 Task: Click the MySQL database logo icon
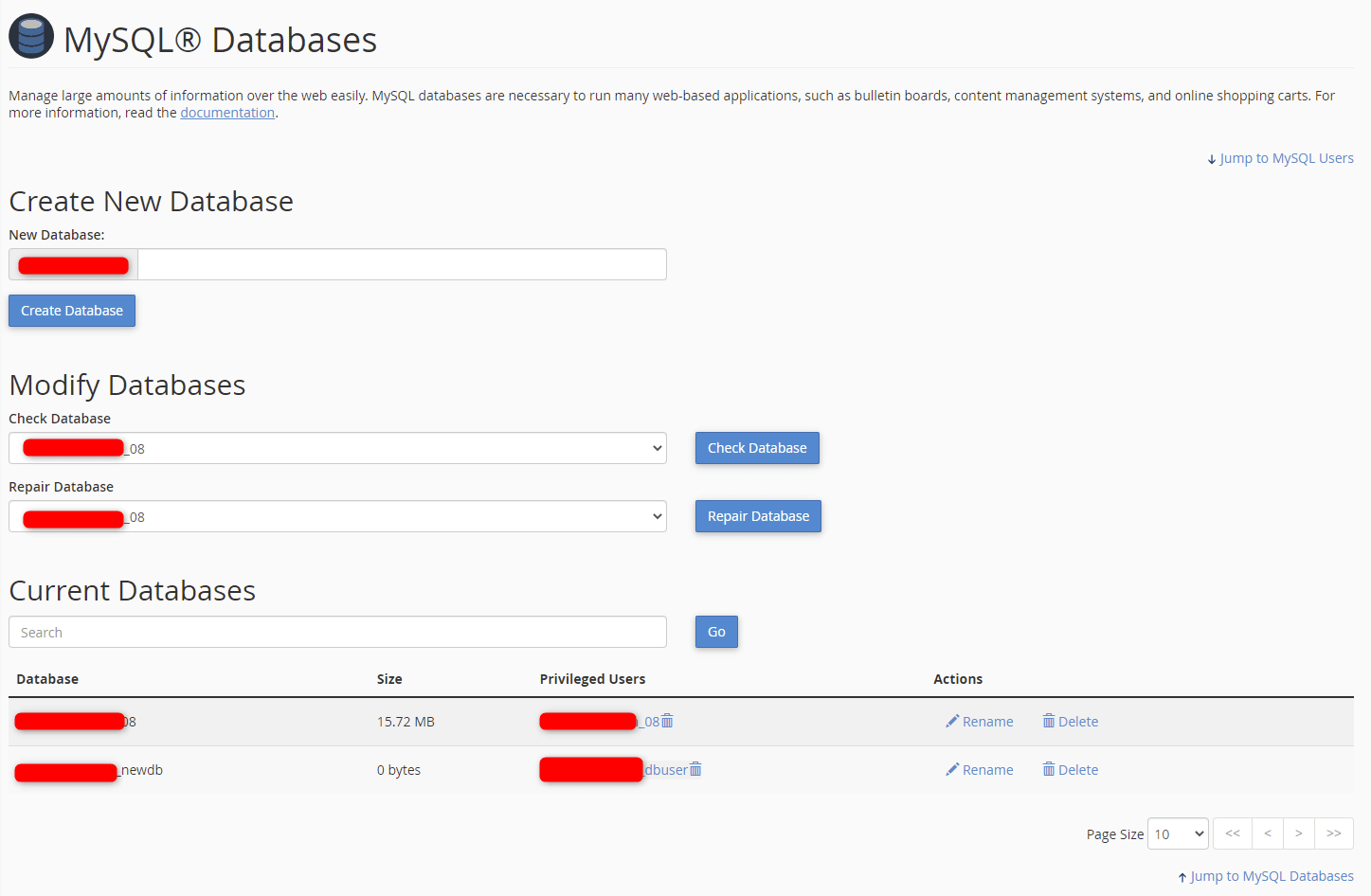pyautogui.click(x=31, y=36)
